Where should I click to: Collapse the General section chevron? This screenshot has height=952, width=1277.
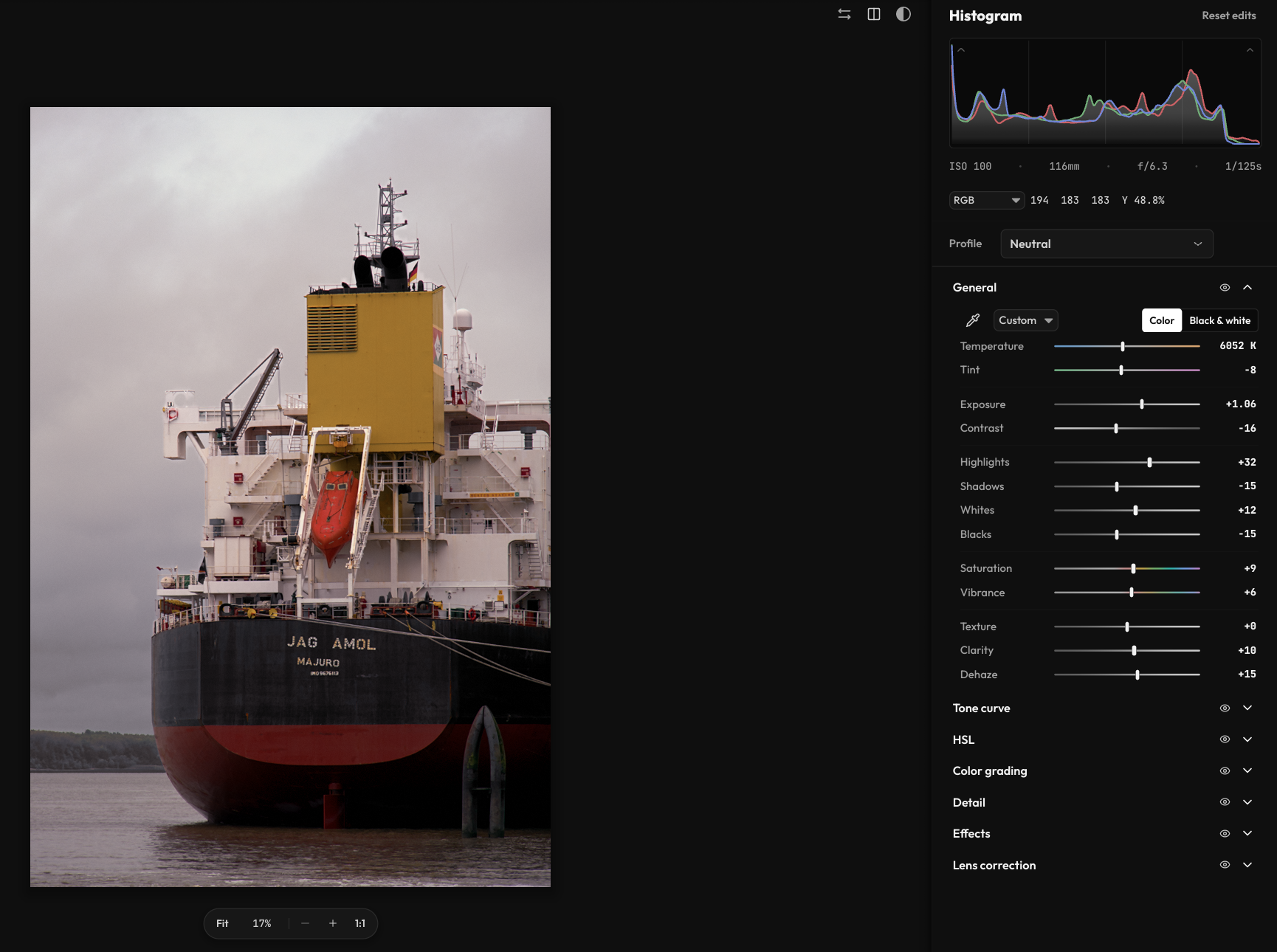point(1247,288)
